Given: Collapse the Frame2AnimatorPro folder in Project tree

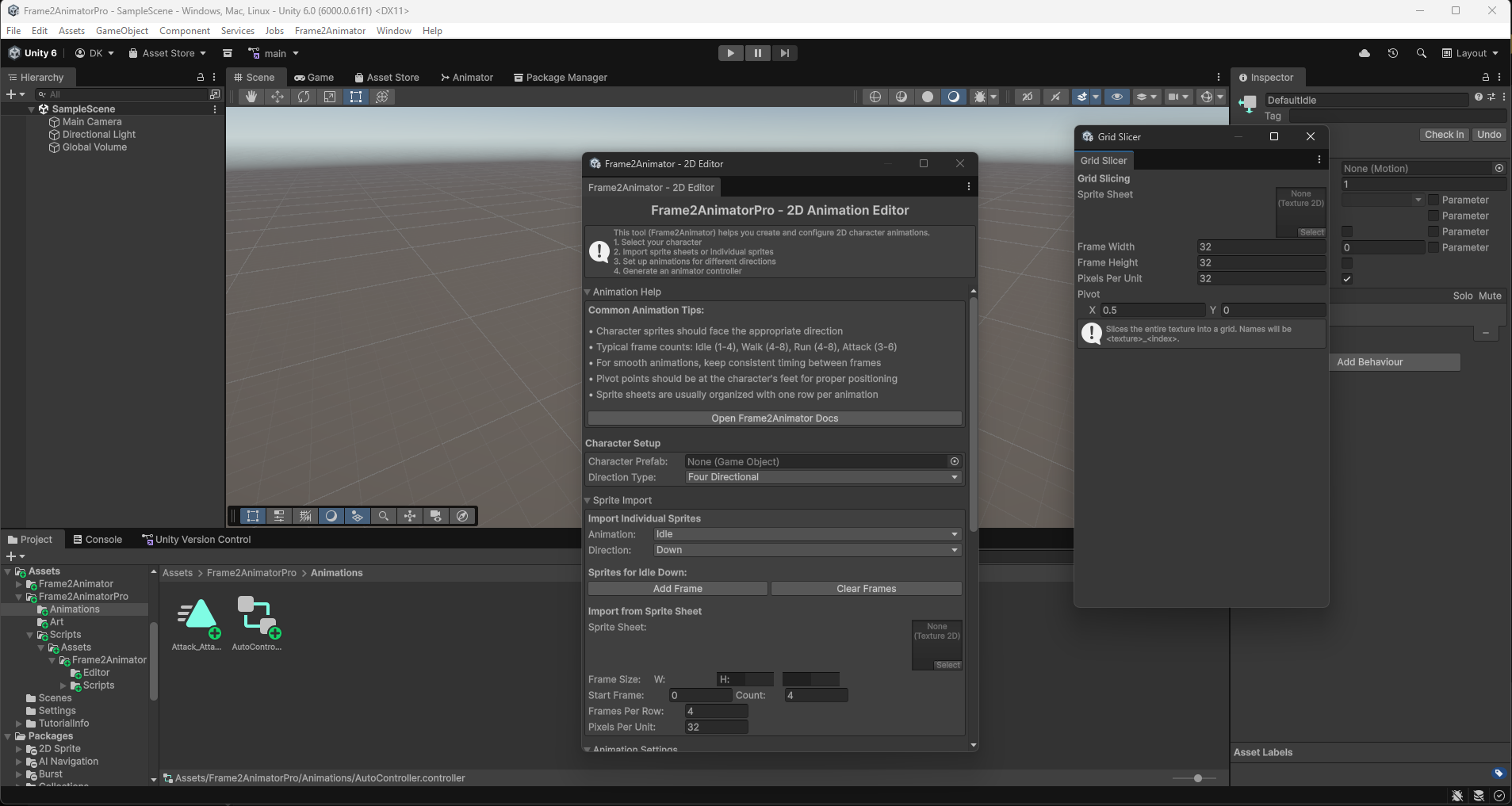Looking at the screenshot, I should click(x=18, y=597).
